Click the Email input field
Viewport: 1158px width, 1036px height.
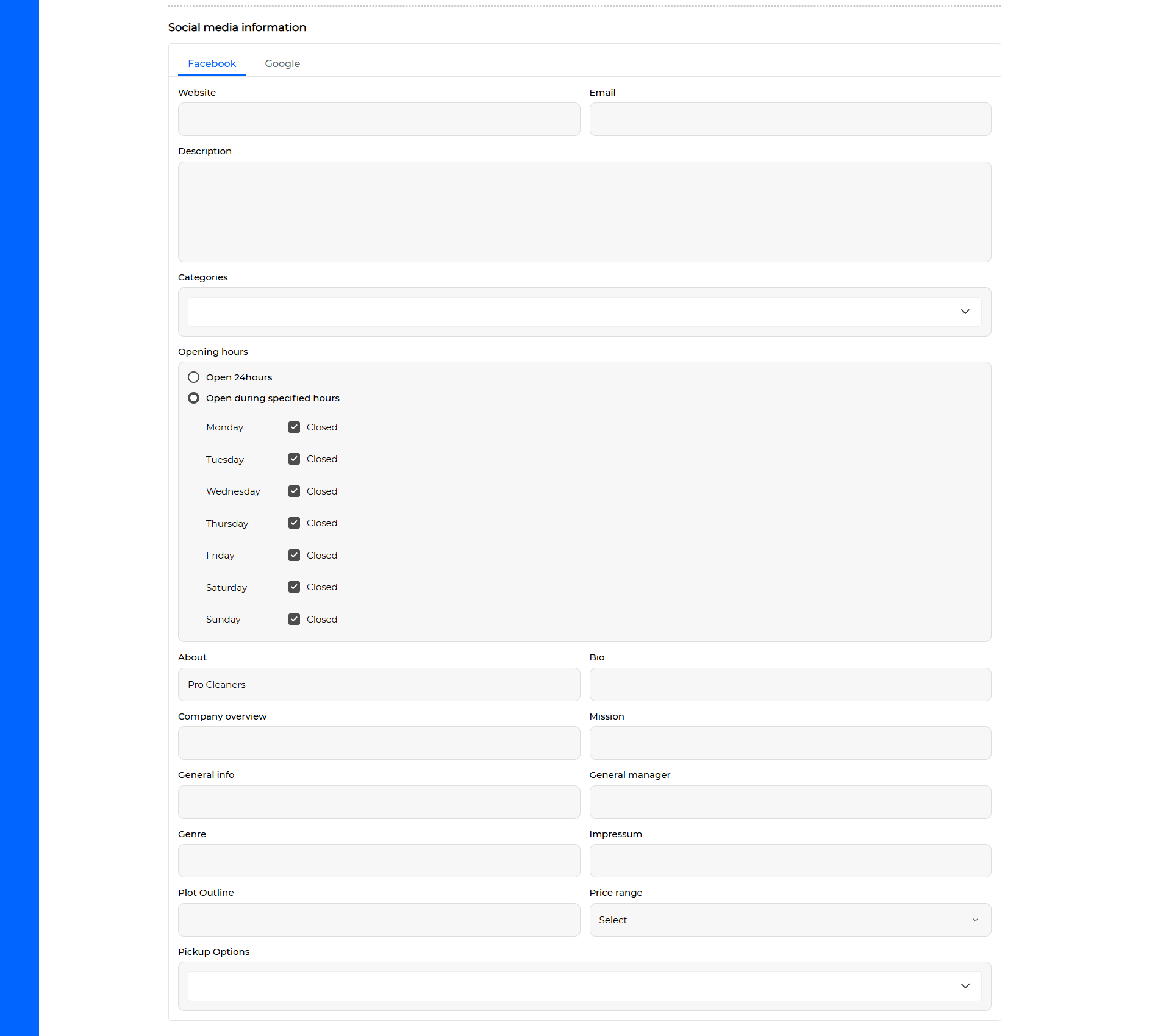coord(790,119)
